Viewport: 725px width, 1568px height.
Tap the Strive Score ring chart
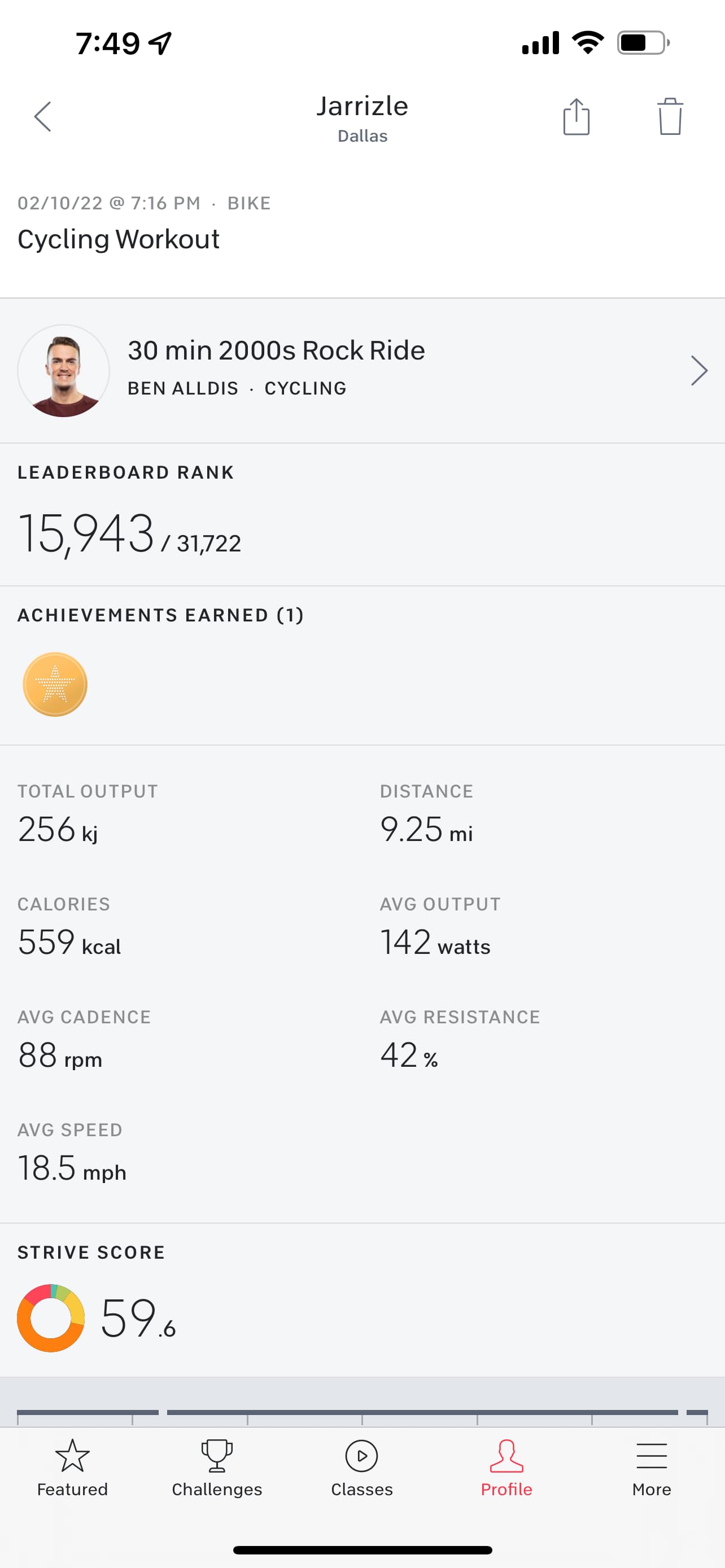[51, 1318]
